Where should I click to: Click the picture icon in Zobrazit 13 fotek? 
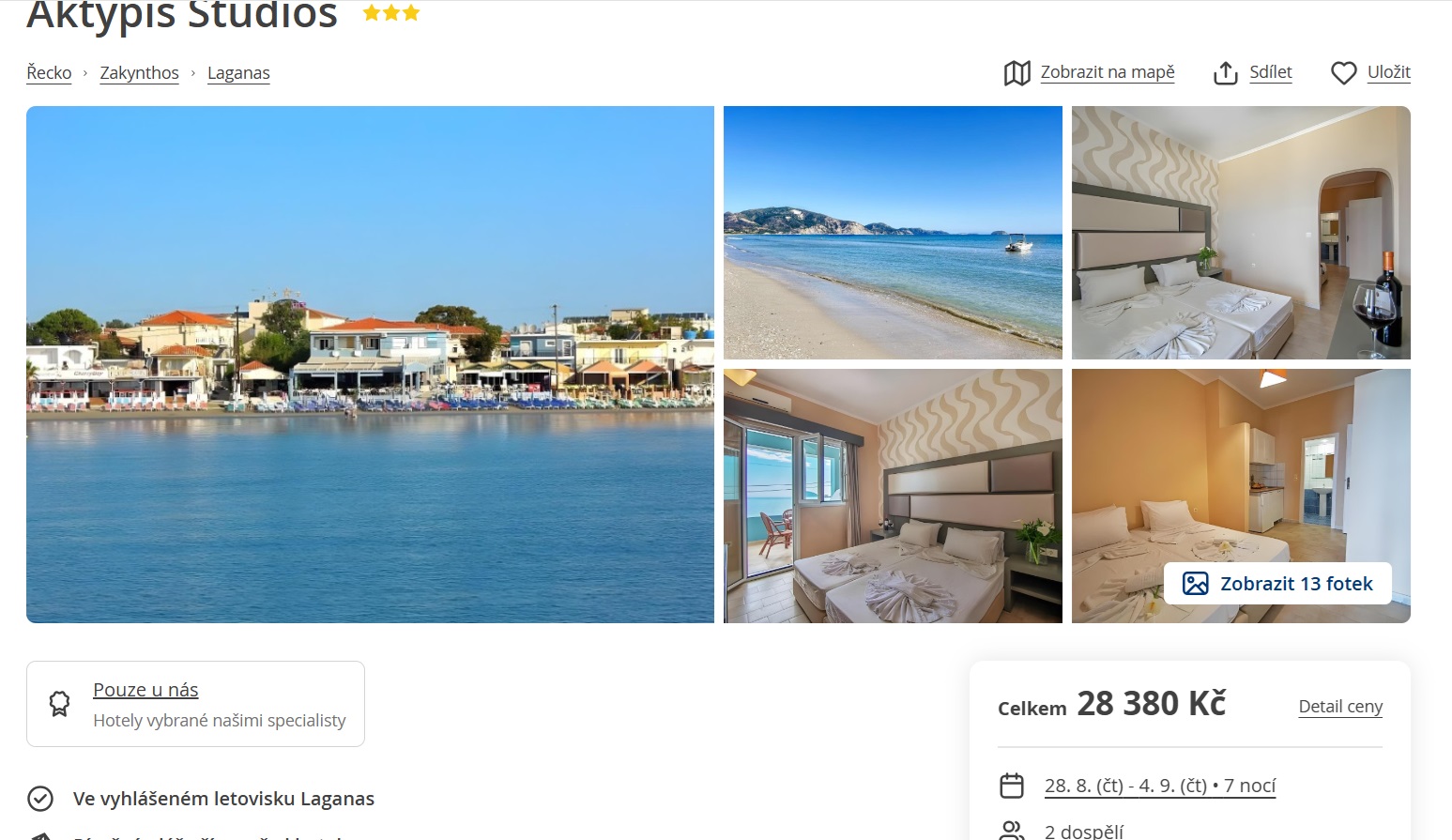point(1196,584)
